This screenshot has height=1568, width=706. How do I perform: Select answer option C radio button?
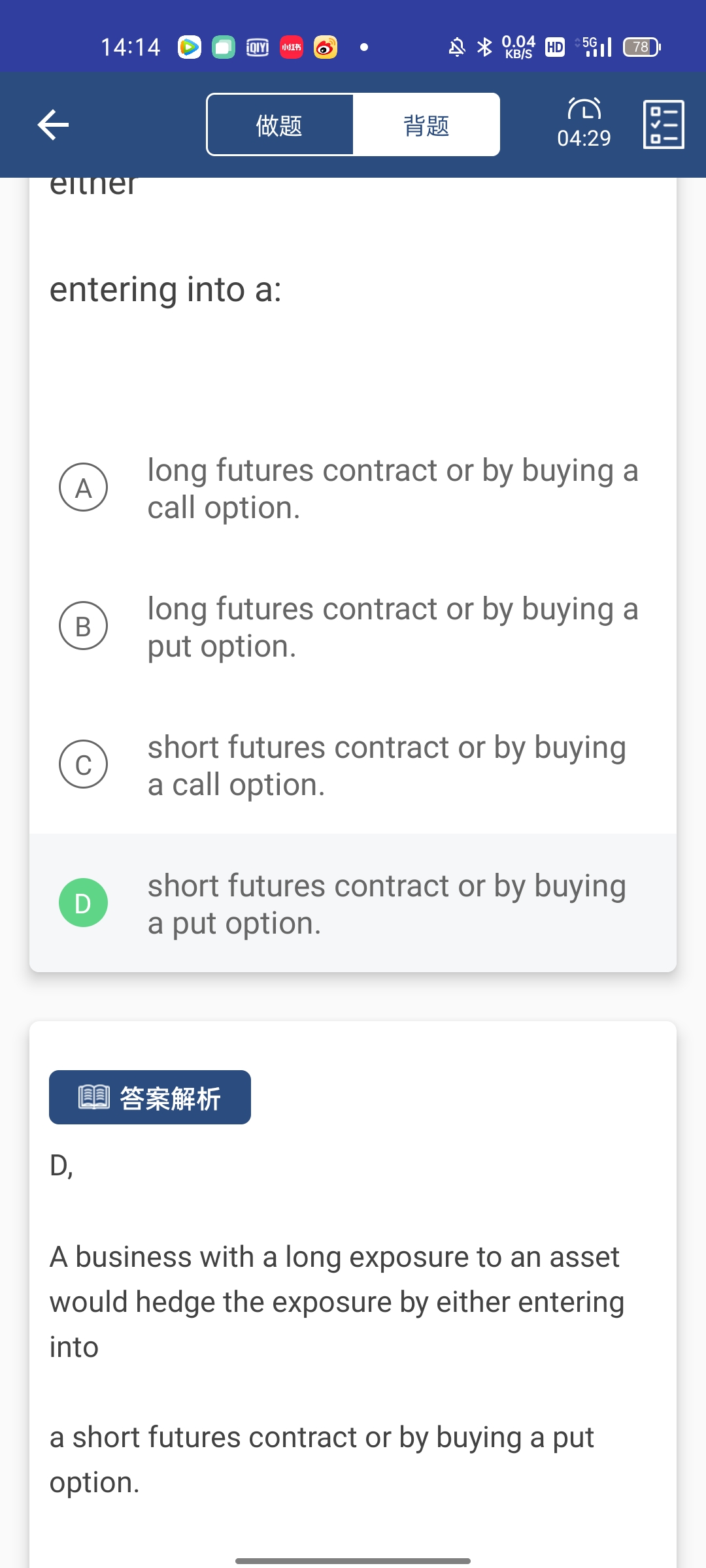pos(84,764)
